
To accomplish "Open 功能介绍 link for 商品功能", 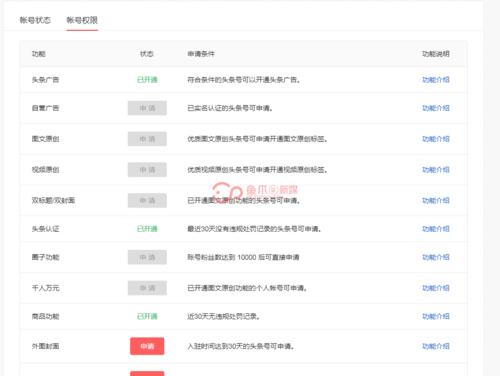I will pos(436,316).
